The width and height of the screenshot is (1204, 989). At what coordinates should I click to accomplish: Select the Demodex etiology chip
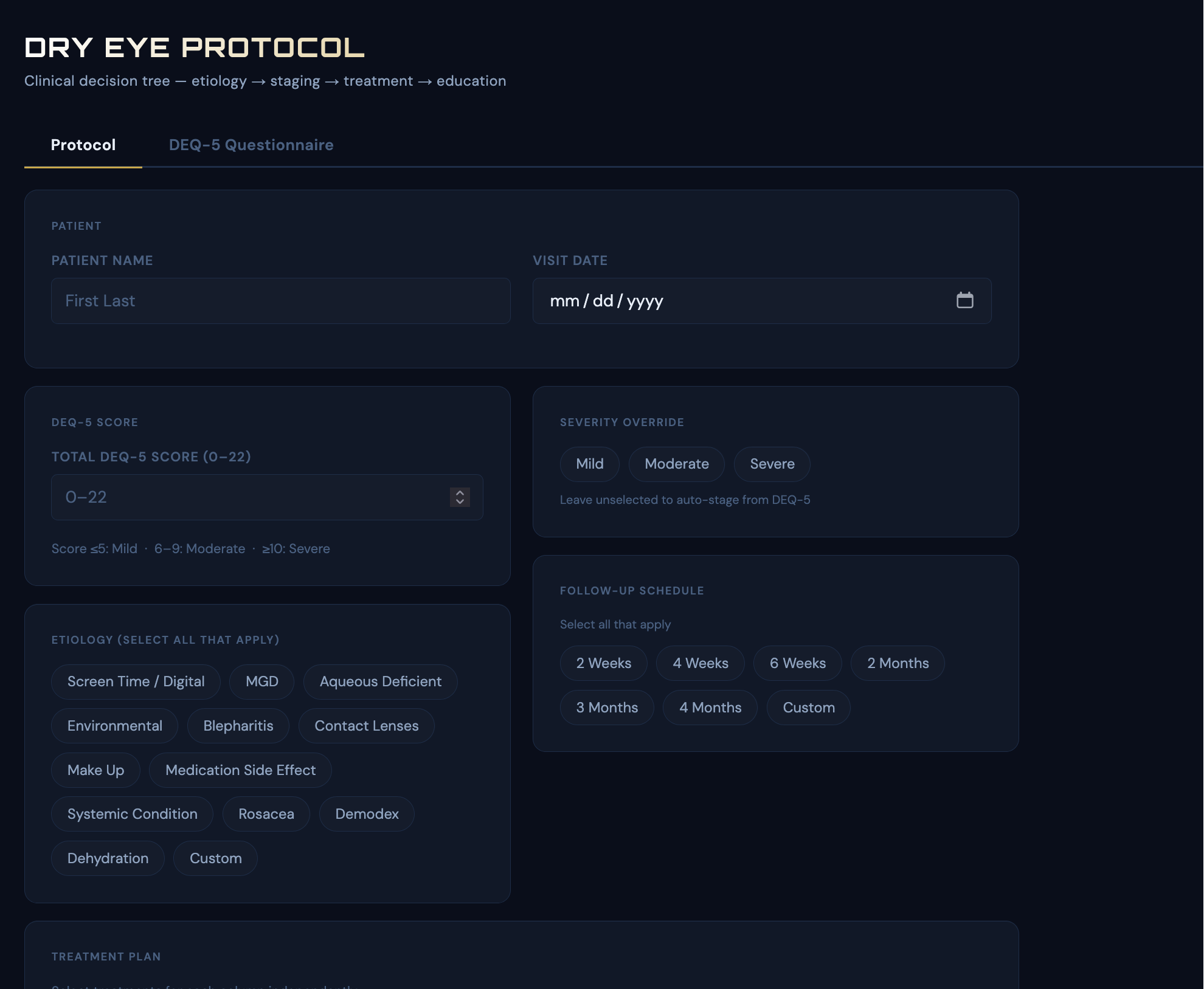[x=367, y=814]
